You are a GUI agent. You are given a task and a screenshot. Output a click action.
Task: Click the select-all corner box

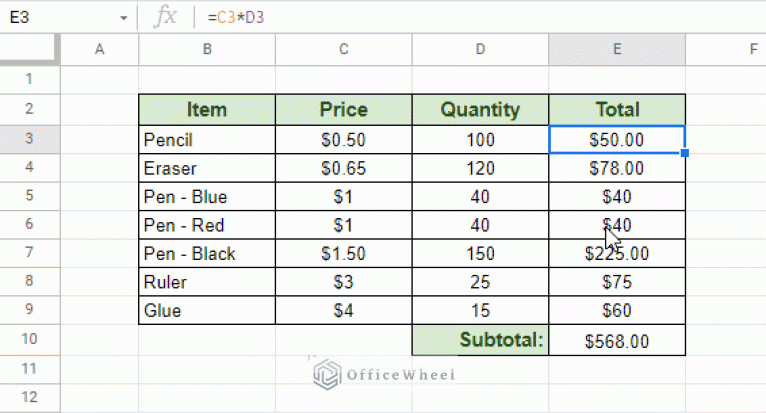point(29,49)
